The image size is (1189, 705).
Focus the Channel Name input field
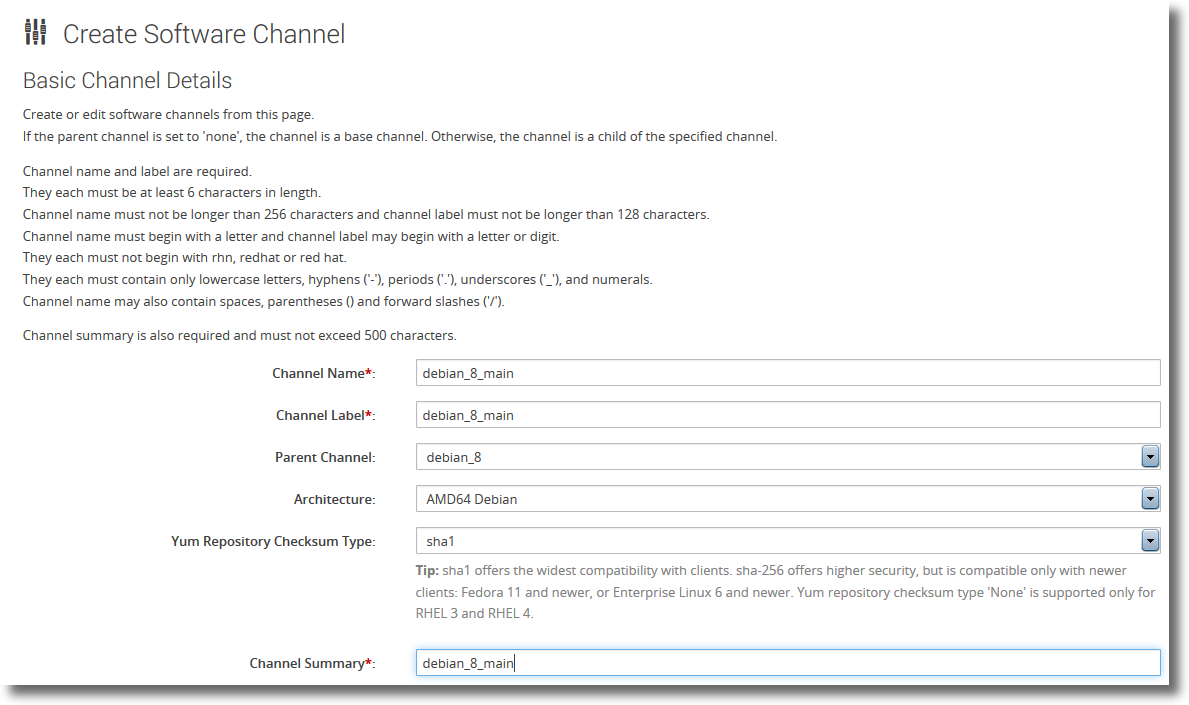788,373
